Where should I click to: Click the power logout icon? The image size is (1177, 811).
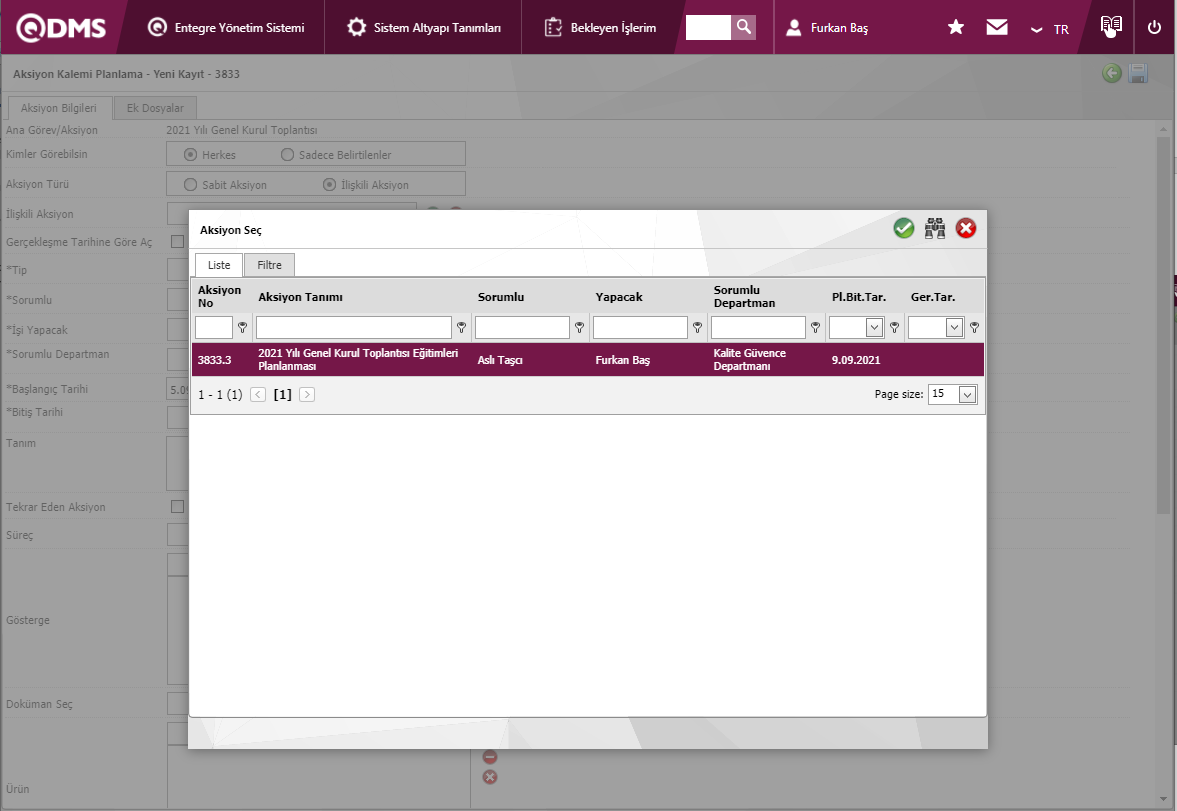pos(1154,28)
